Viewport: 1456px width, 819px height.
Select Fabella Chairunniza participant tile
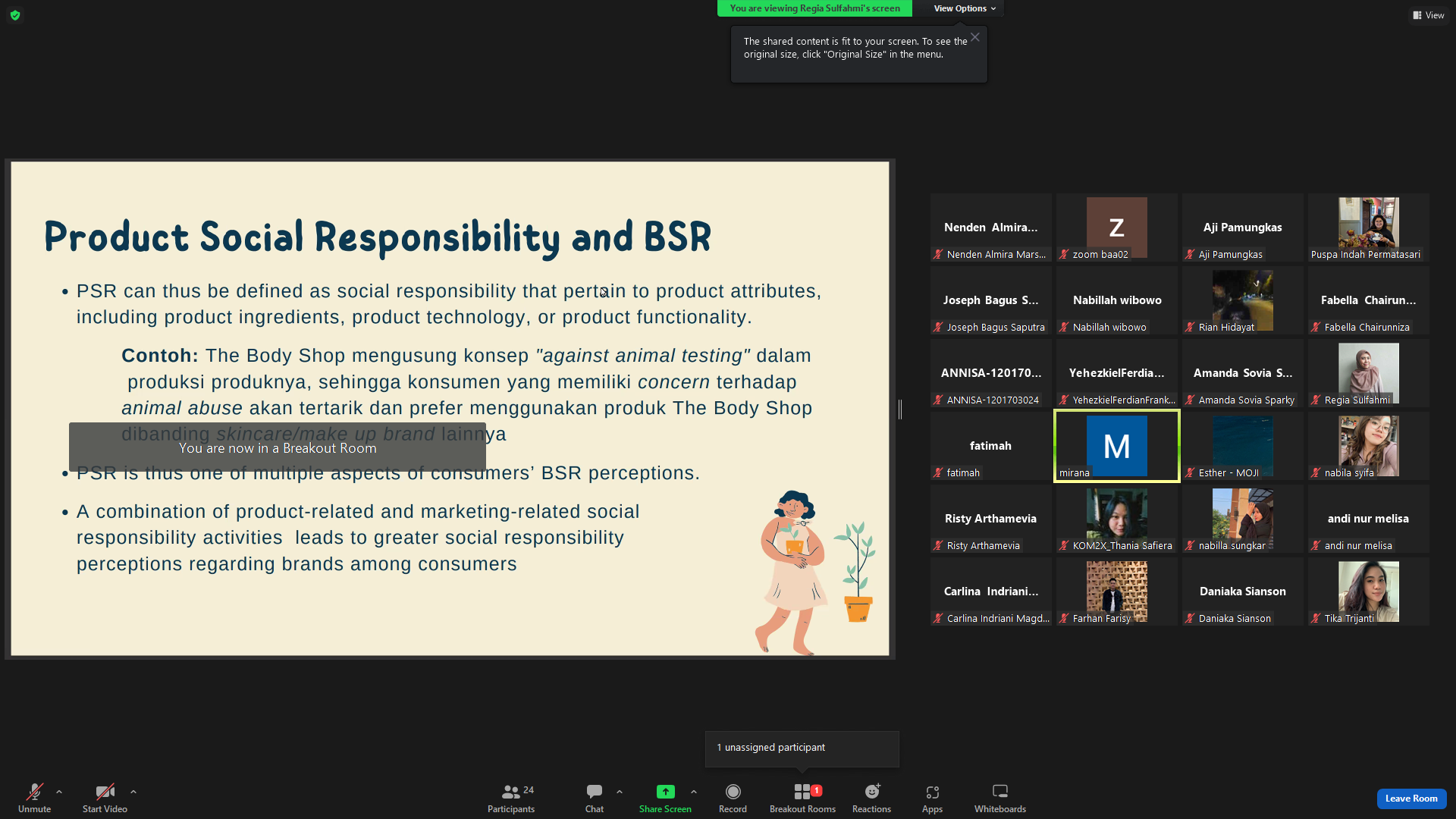(x=1369, y=300)
